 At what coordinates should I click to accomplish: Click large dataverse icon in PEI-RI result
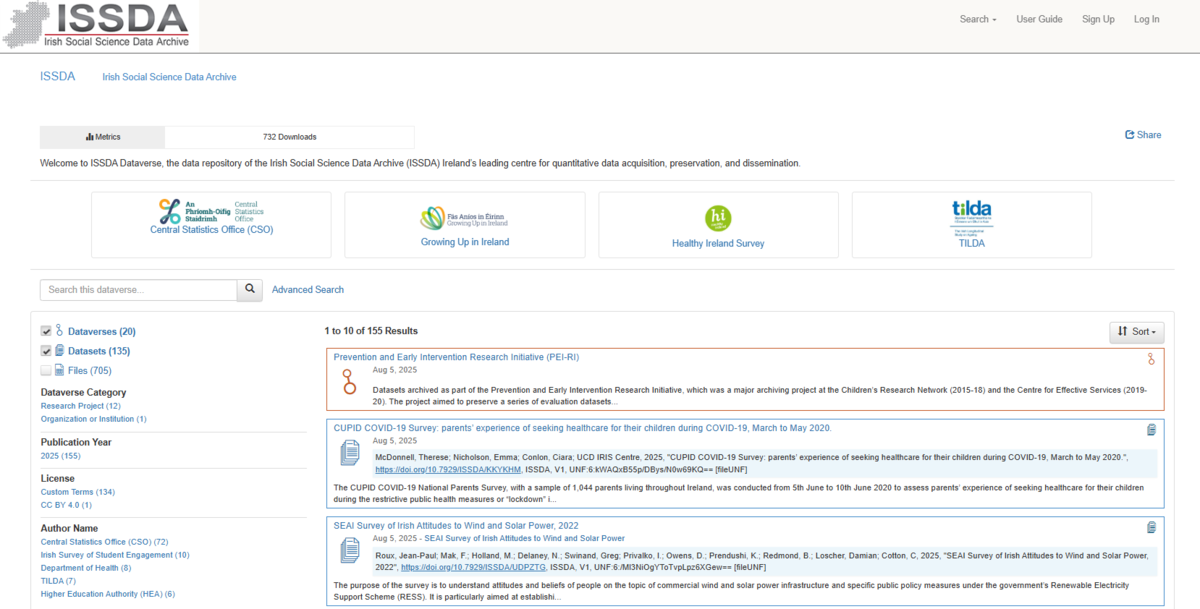pyautogui.click(x=348, y=381)
